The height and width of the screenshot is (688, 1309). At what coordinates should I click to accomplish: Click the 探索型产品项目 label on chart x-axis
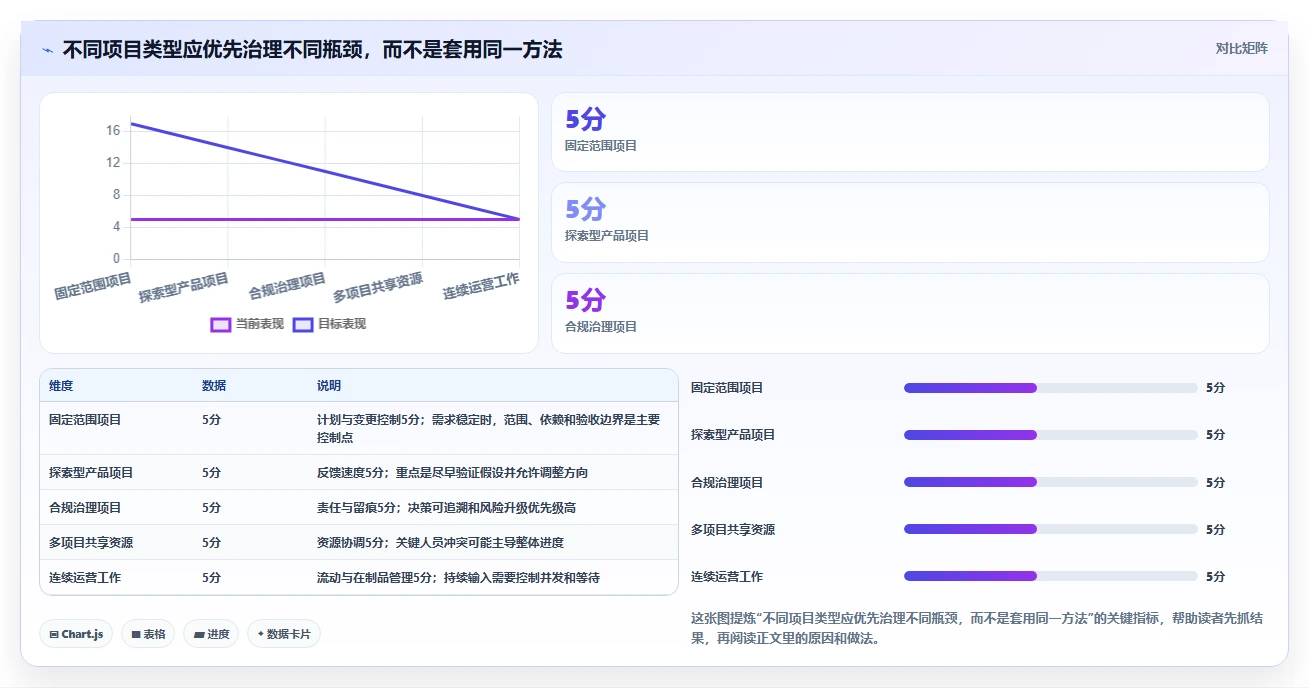(x=184, y=287)
